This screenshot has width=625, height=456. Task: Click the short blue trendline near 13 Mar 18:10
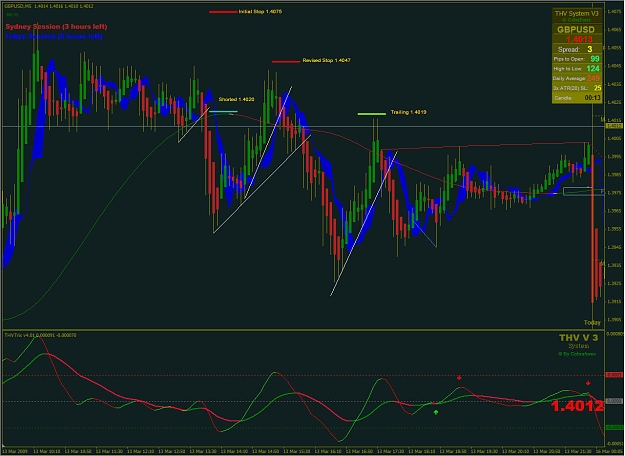tap(425, 235)
